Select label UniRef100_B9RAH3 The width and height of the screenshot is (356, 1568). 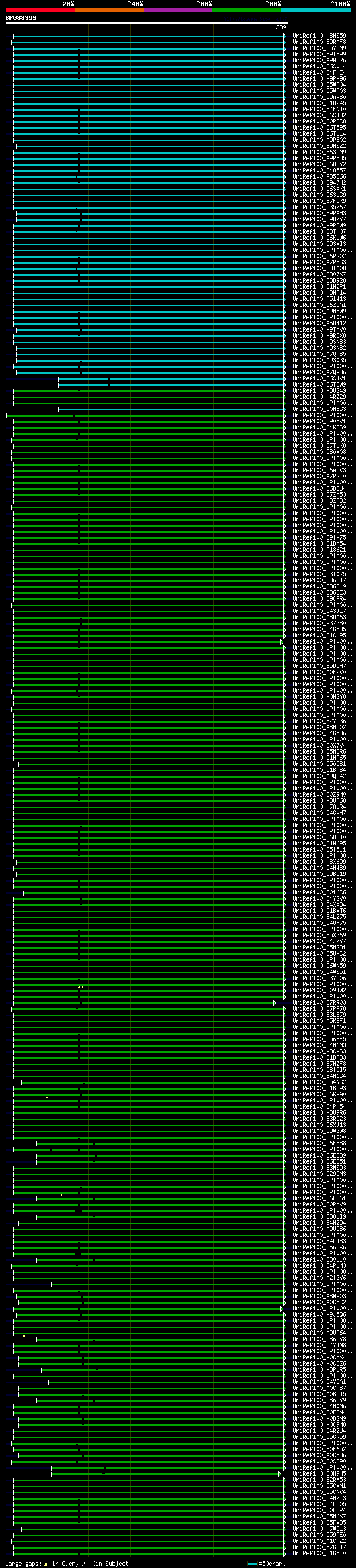[x=319, y=213]
